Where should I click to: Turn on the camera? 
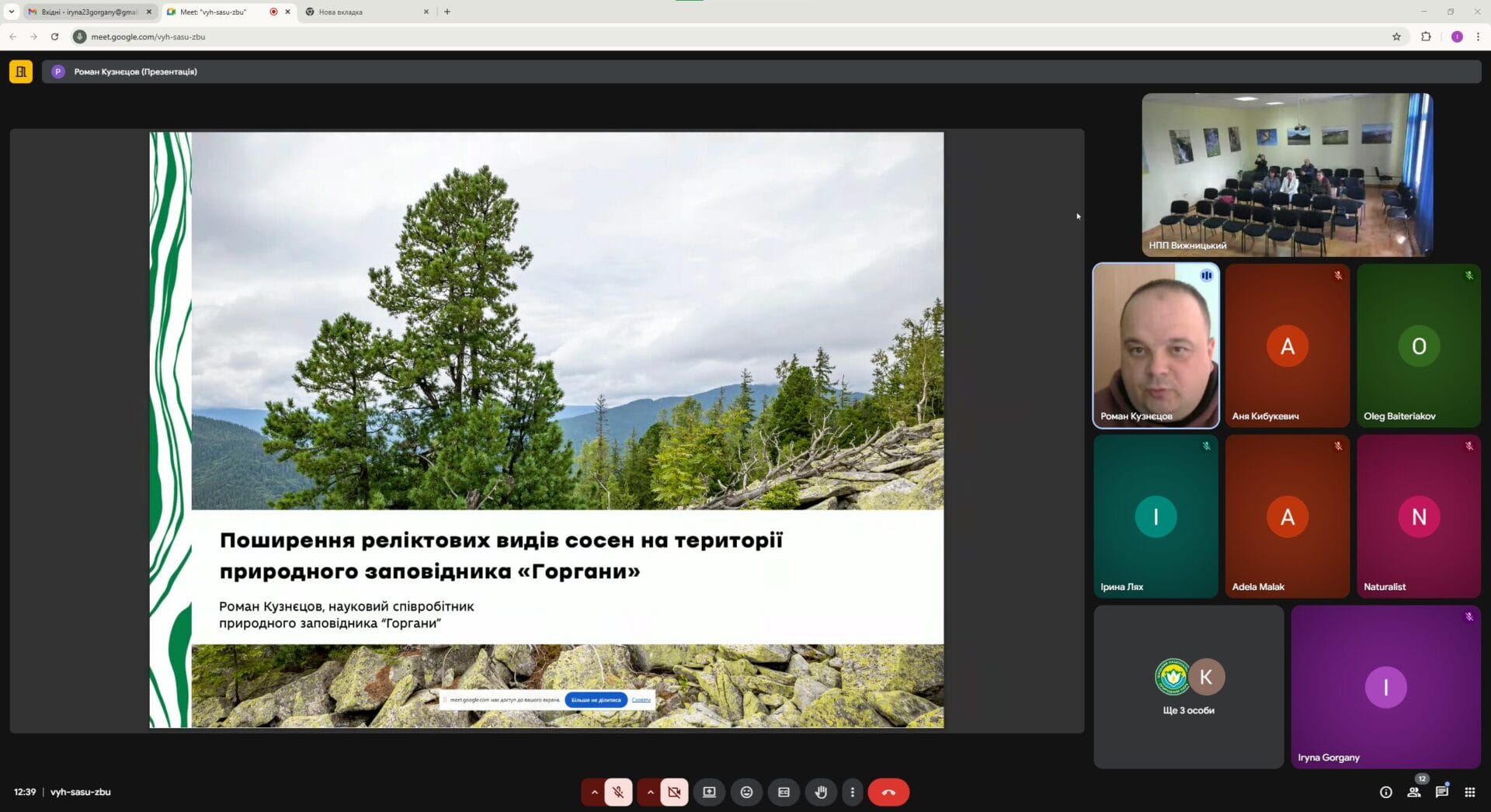coord(674,792)
